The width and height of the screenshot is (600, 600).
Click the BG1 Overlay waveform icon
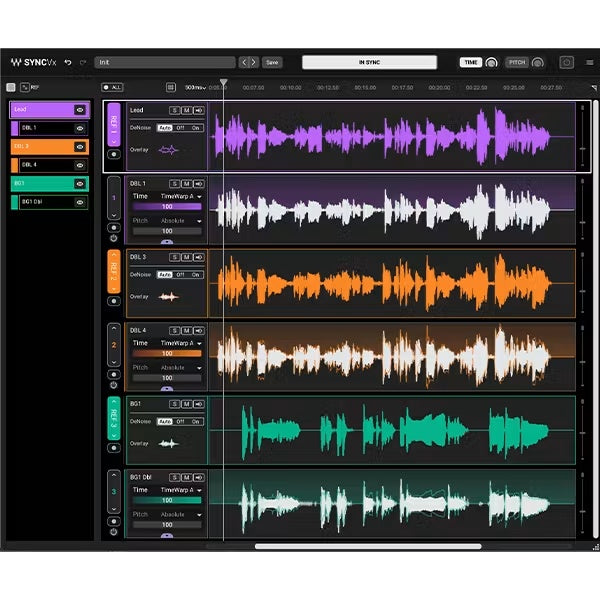tap(168, 443)
